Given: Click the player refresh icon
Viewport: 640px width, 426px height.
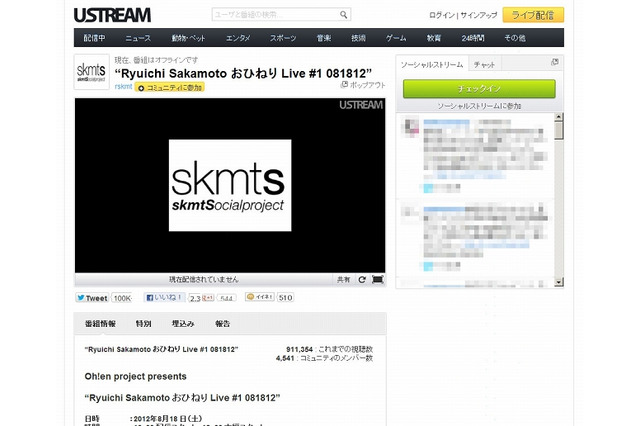Looking at the screenshot, I should [362, 280].
